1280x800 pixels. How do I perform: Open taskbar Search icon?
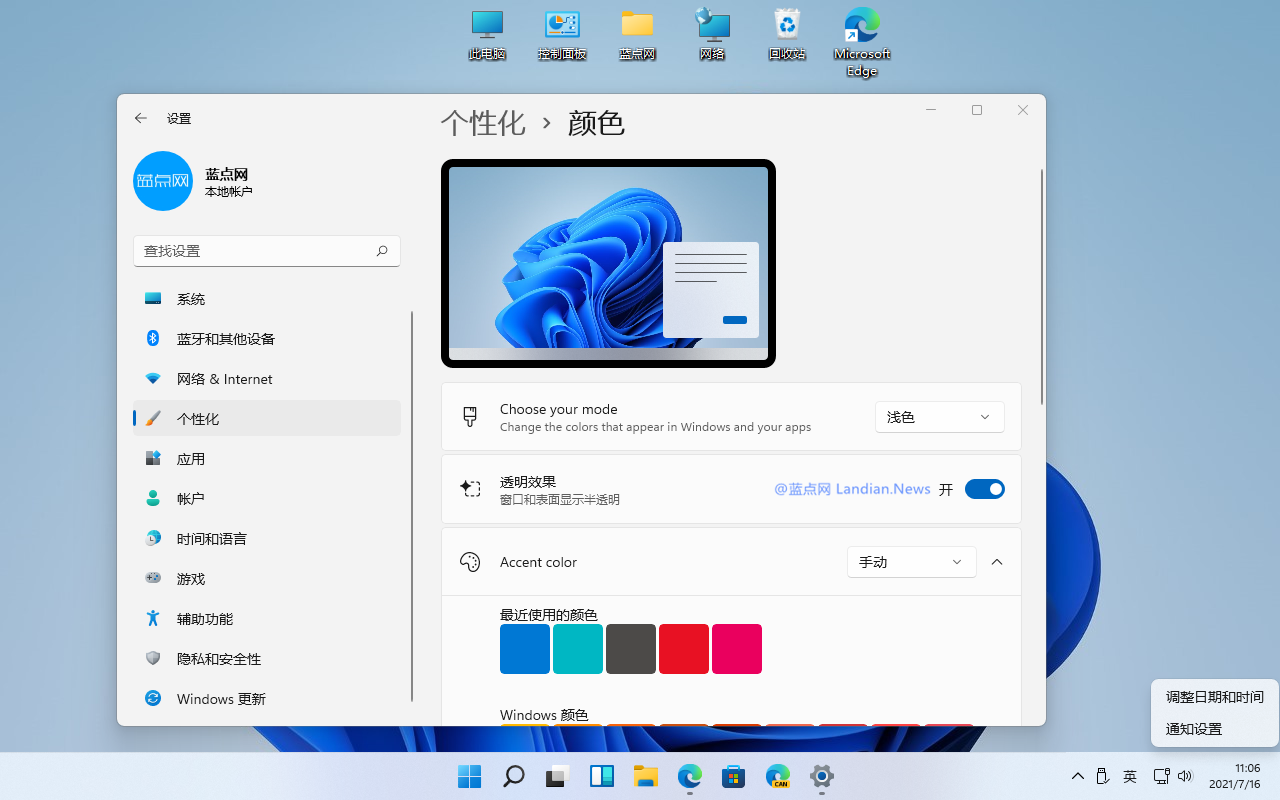[x=513, y=776]
